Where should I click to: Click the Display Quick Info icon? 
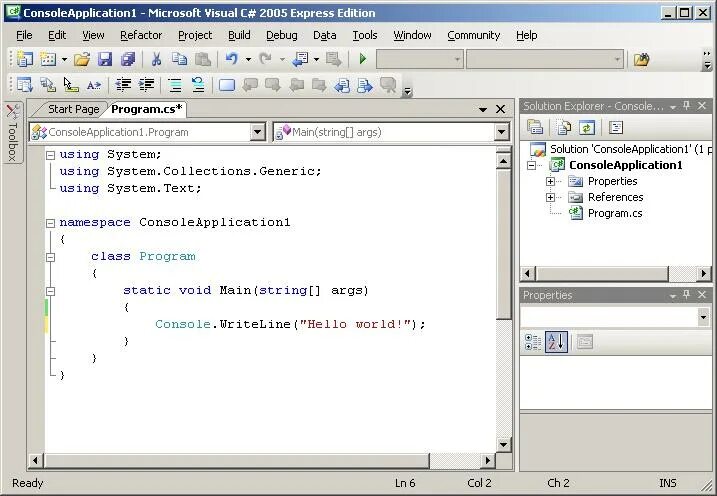(x=71, y=85)
